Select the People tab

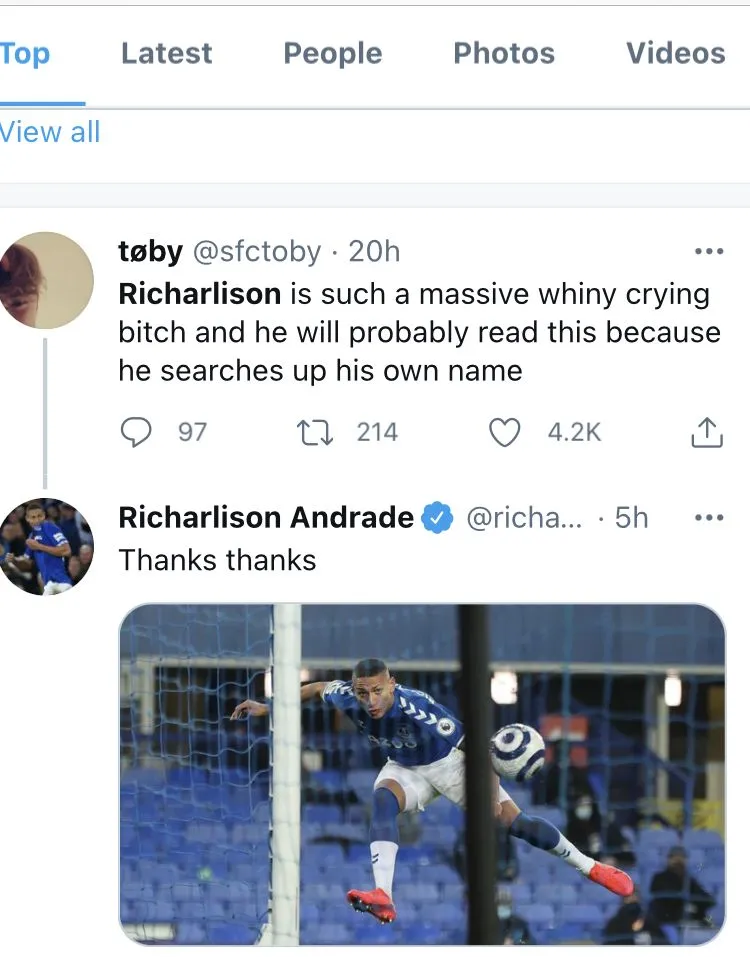pyautogui.click(x=332, y=53)
